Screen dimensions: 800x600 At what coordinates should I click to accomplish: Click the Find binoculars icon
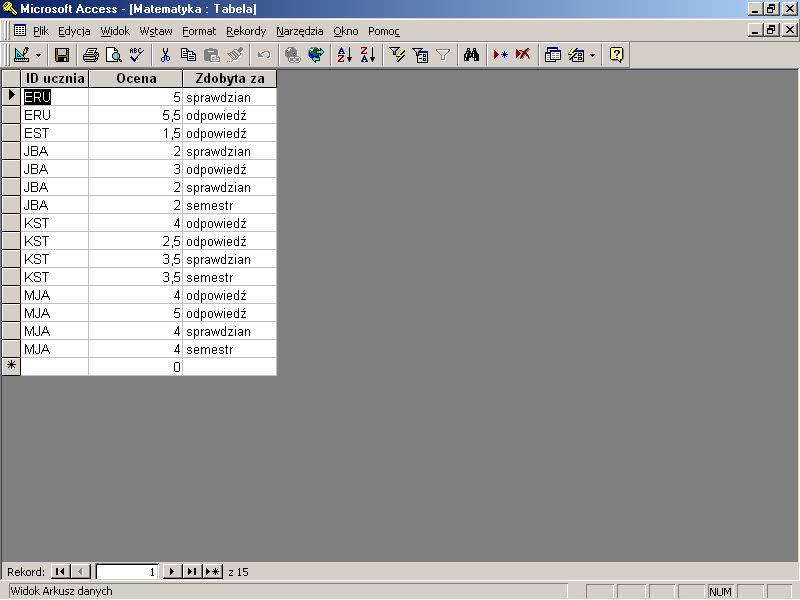pyautogui.click(x=473, y=55)
